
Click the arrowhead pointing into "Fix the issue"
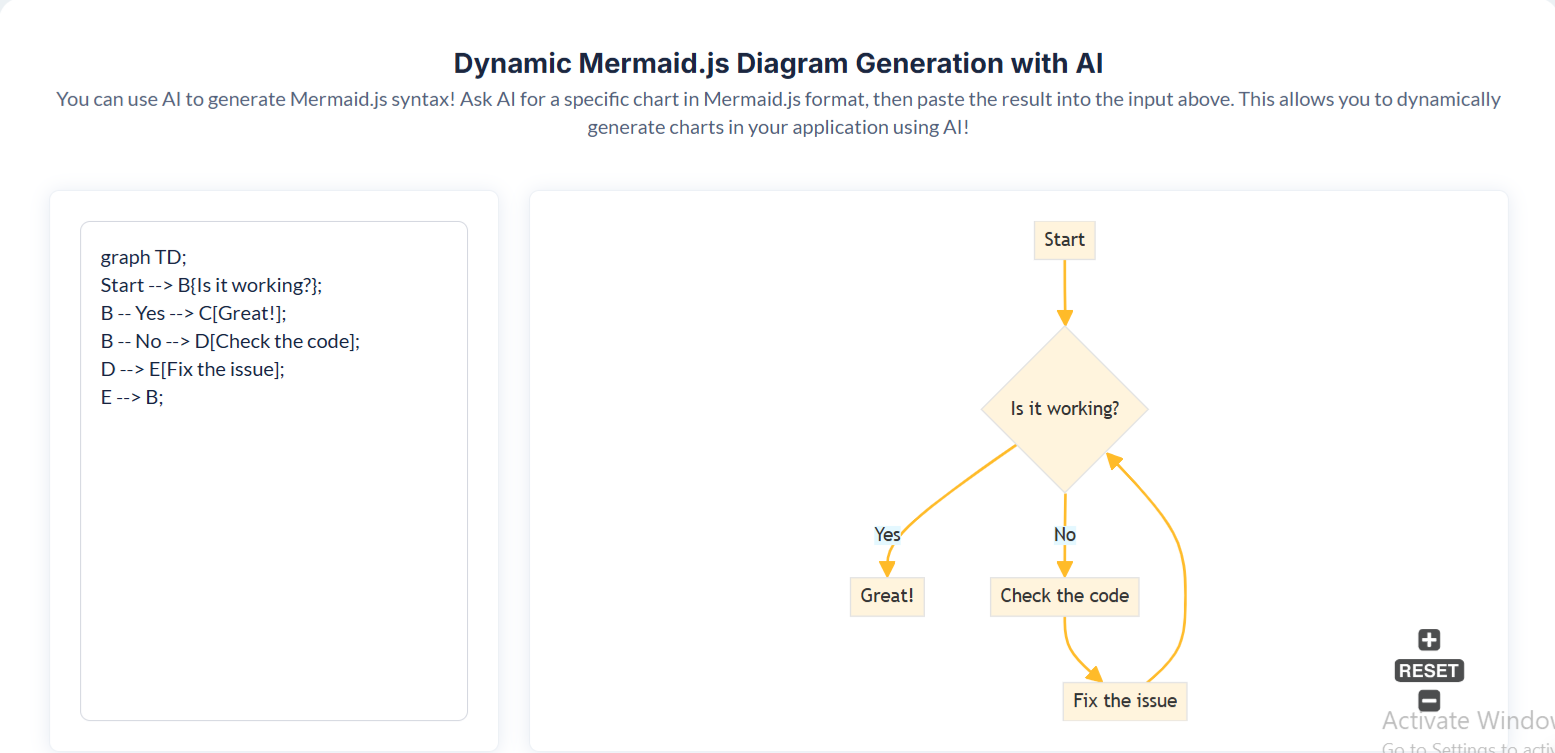[x=1094, y=675]
